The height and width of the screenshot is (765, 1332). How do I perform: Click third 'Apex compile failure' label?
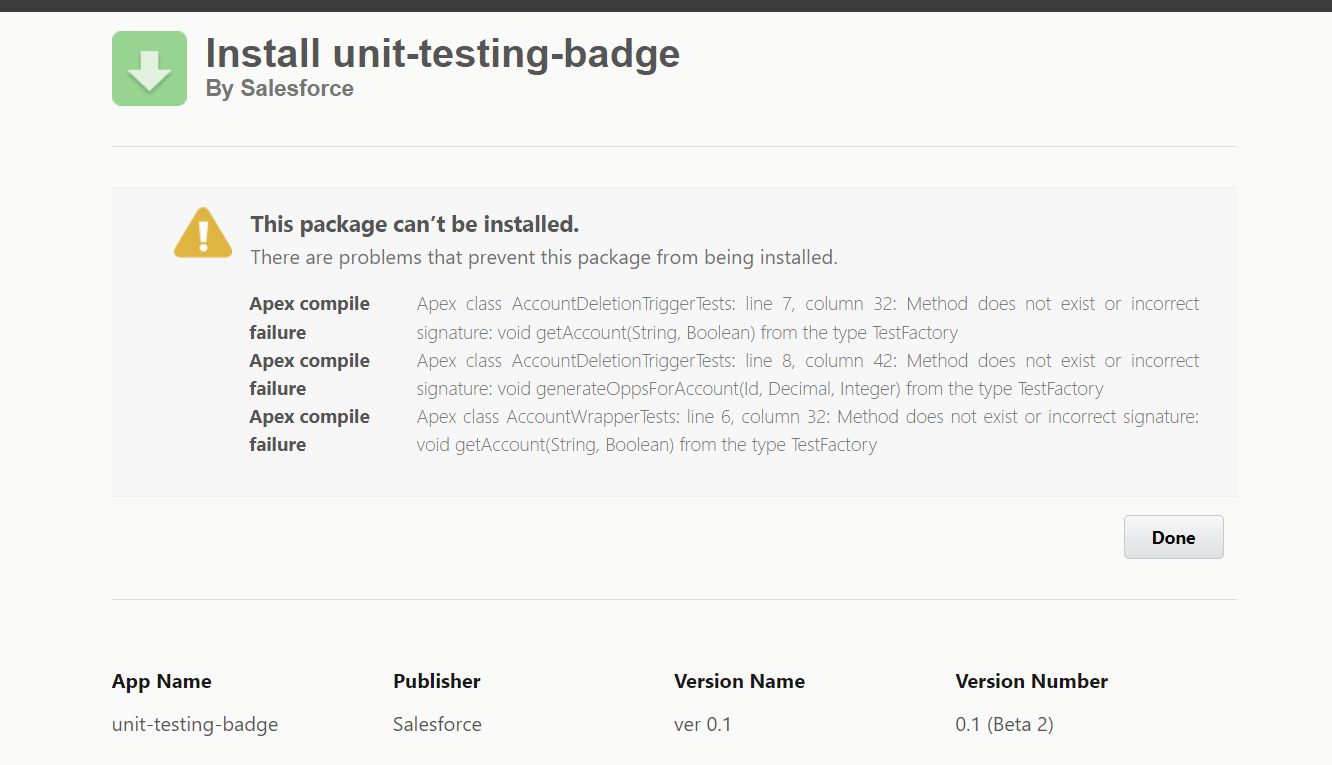coord(309,430)
